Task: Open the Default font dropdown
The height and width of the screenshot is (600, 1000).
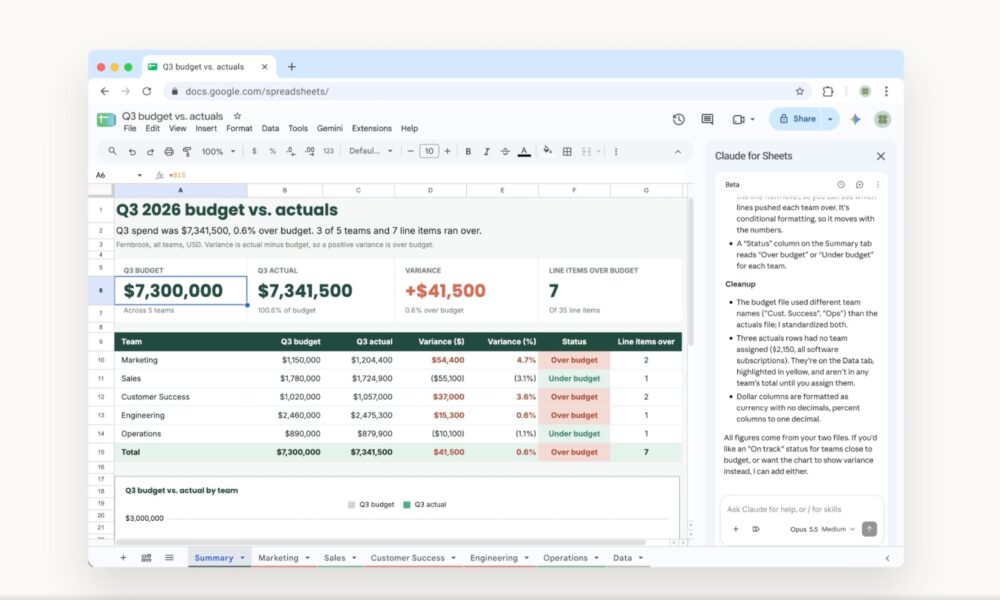Action: click(x=371, y=152)
